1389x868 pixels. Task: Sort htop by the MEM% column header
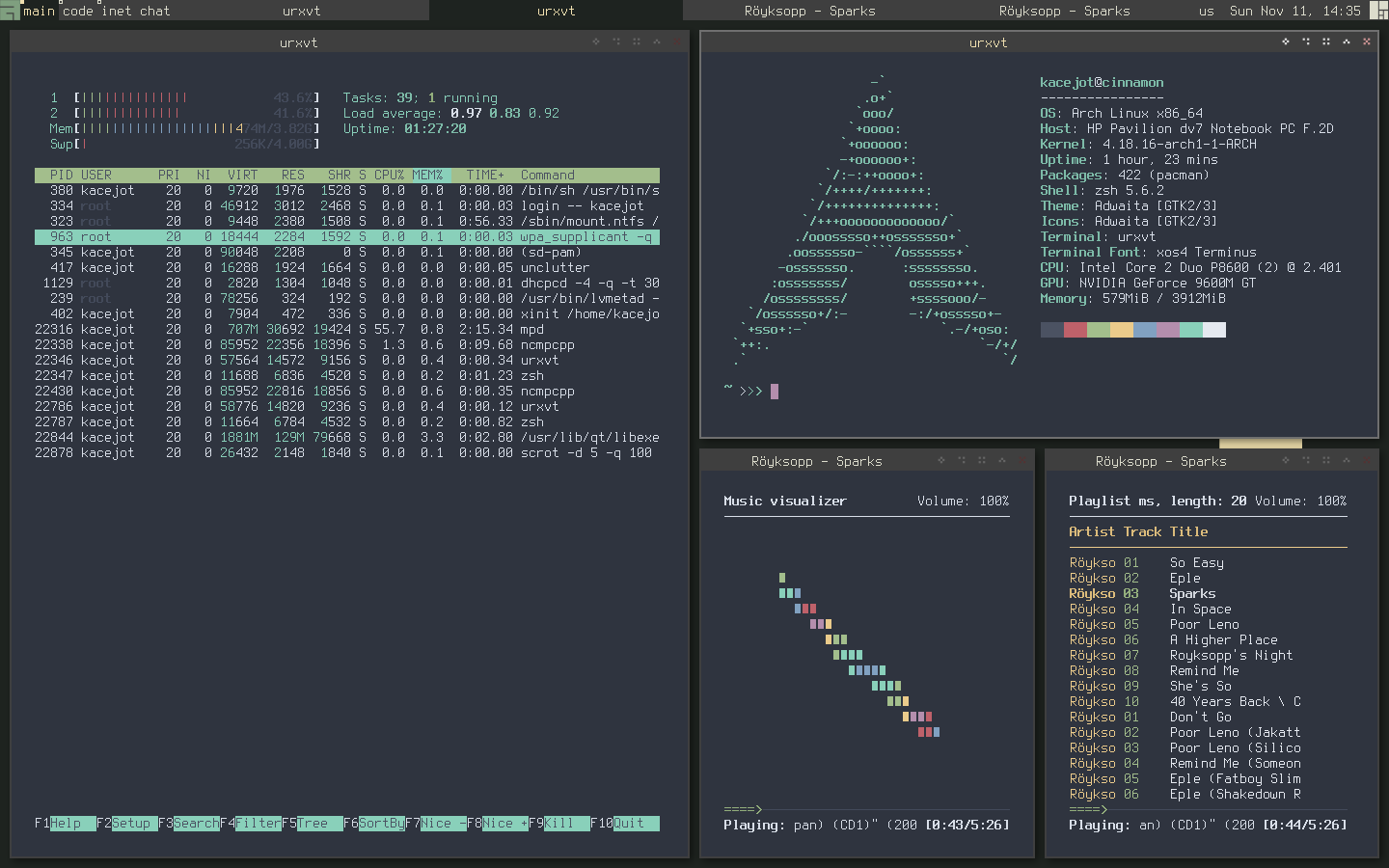[x=428, y=175]
